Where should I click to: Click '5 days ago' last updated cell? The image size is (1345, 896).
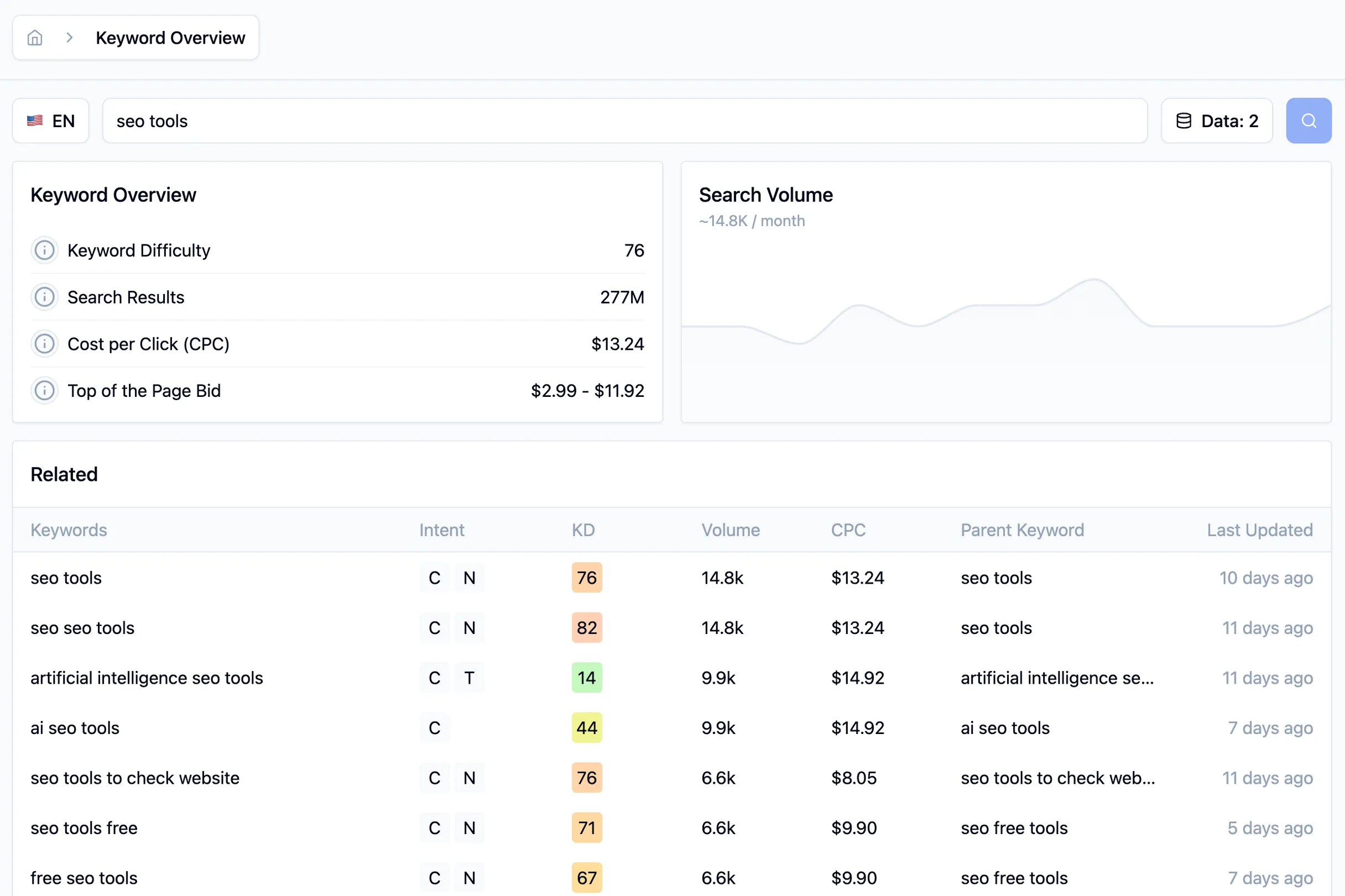1270,828
